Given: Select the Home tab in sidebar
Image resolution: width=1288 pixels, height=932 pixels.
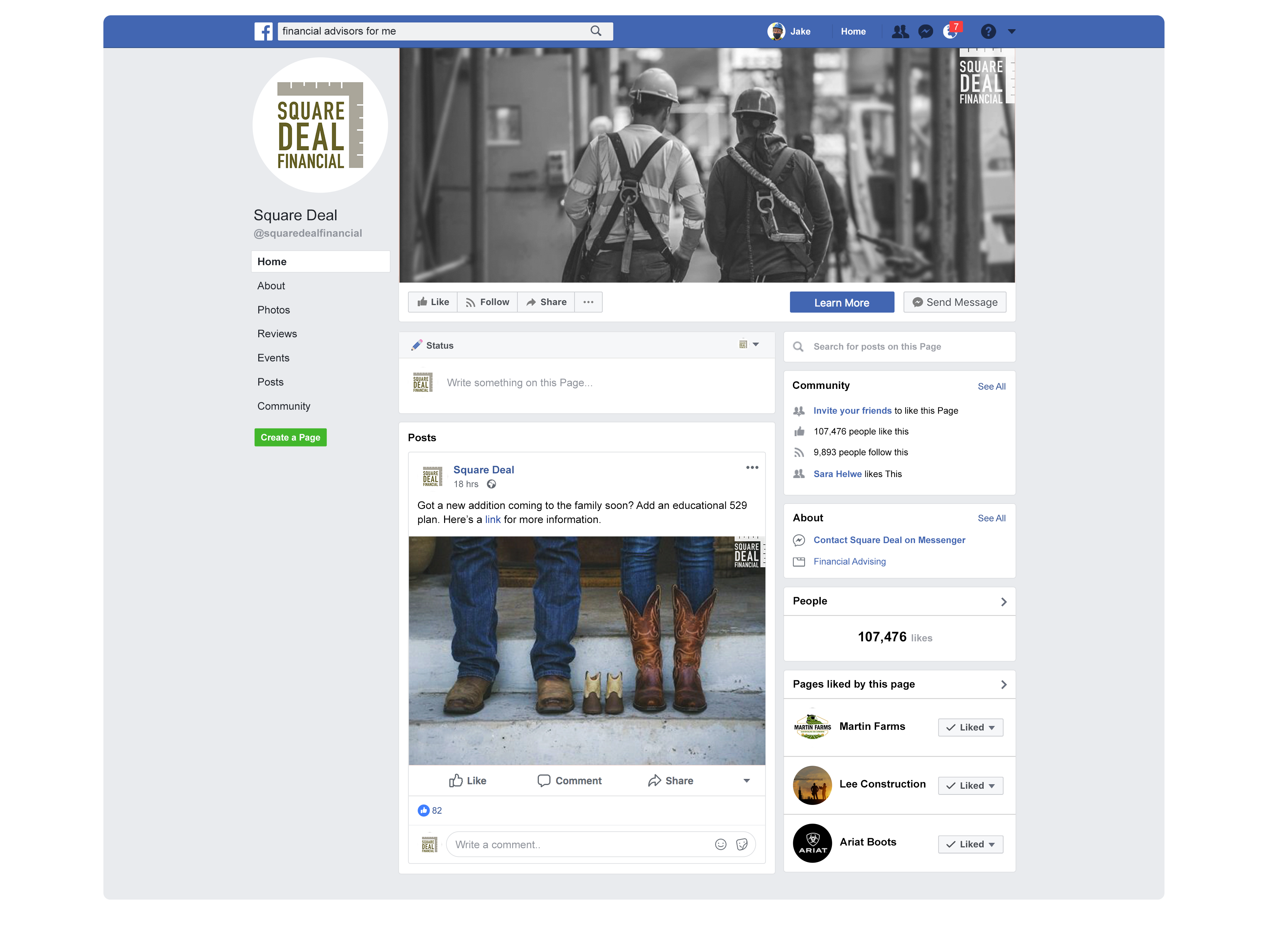Looking at the screenshot, I should coord(320,261).
